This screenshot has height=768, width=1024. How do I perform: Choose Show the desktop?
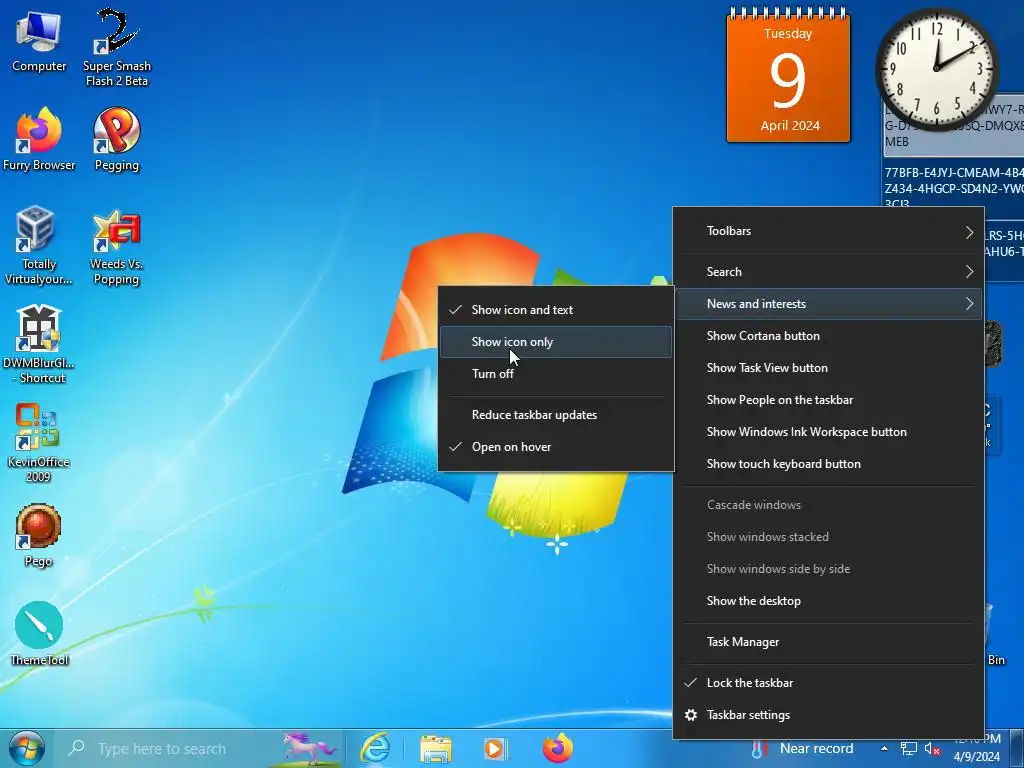point(829,601)
